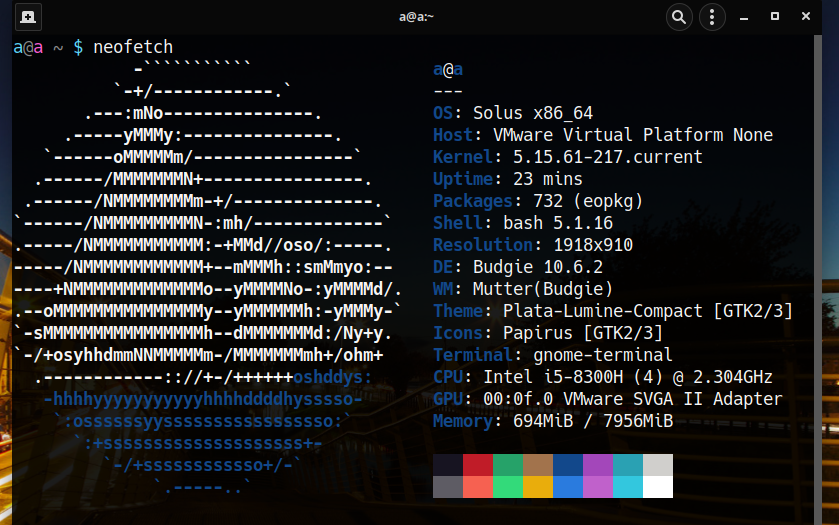The height and width of the screenshot is (525, 839).
Task: Click the 'WM: Mutter(Budgie)' line
Action: (x=523, y=289)
